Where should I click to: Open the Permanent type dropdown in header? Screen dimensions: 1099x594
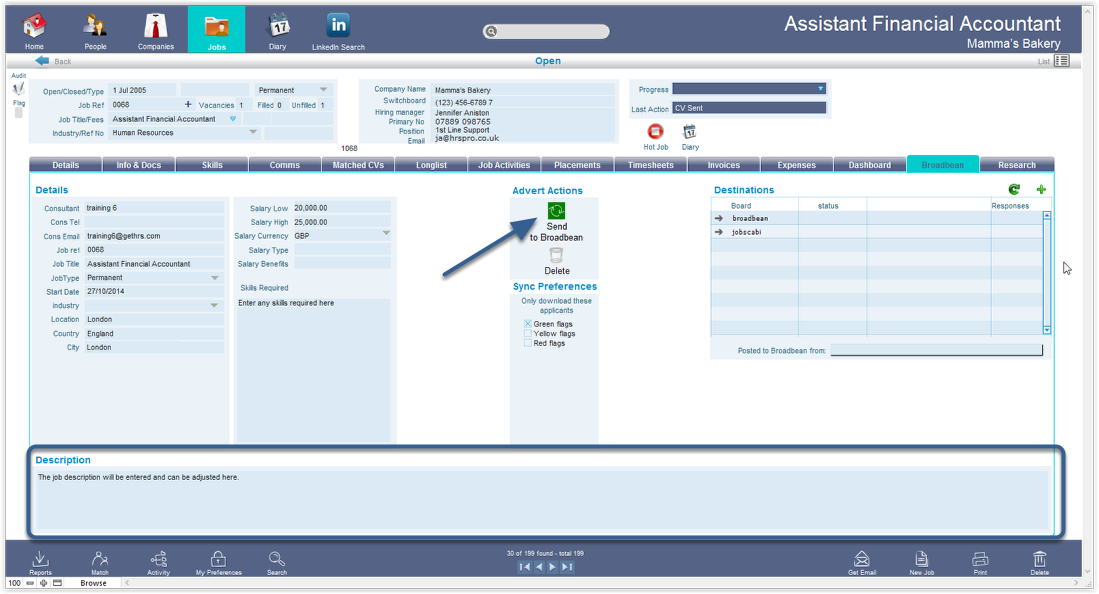coord(323,90)
